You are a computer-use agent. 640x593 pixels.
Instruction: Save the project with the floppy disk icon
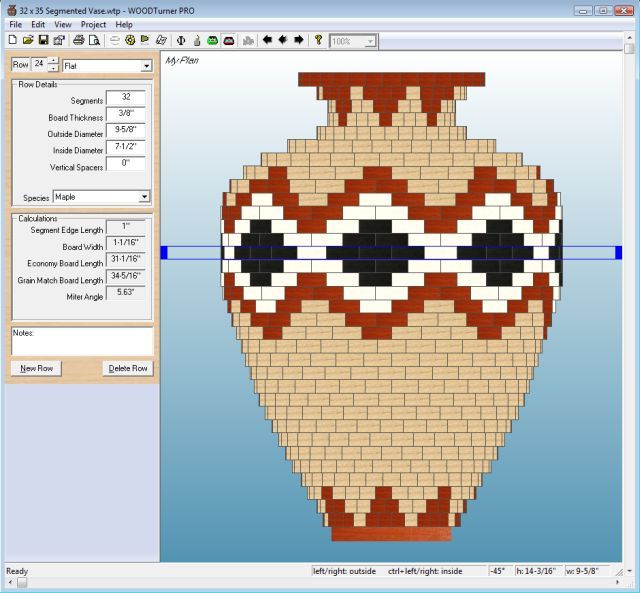pos(44,41)
